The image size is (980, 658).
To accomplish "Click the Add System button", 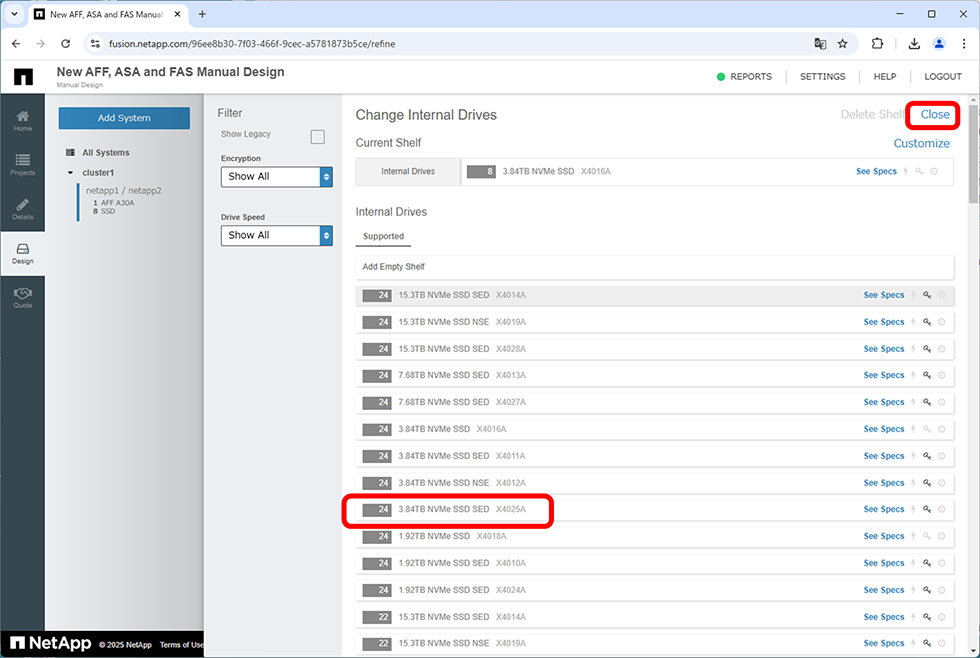I will coord(124,118).
